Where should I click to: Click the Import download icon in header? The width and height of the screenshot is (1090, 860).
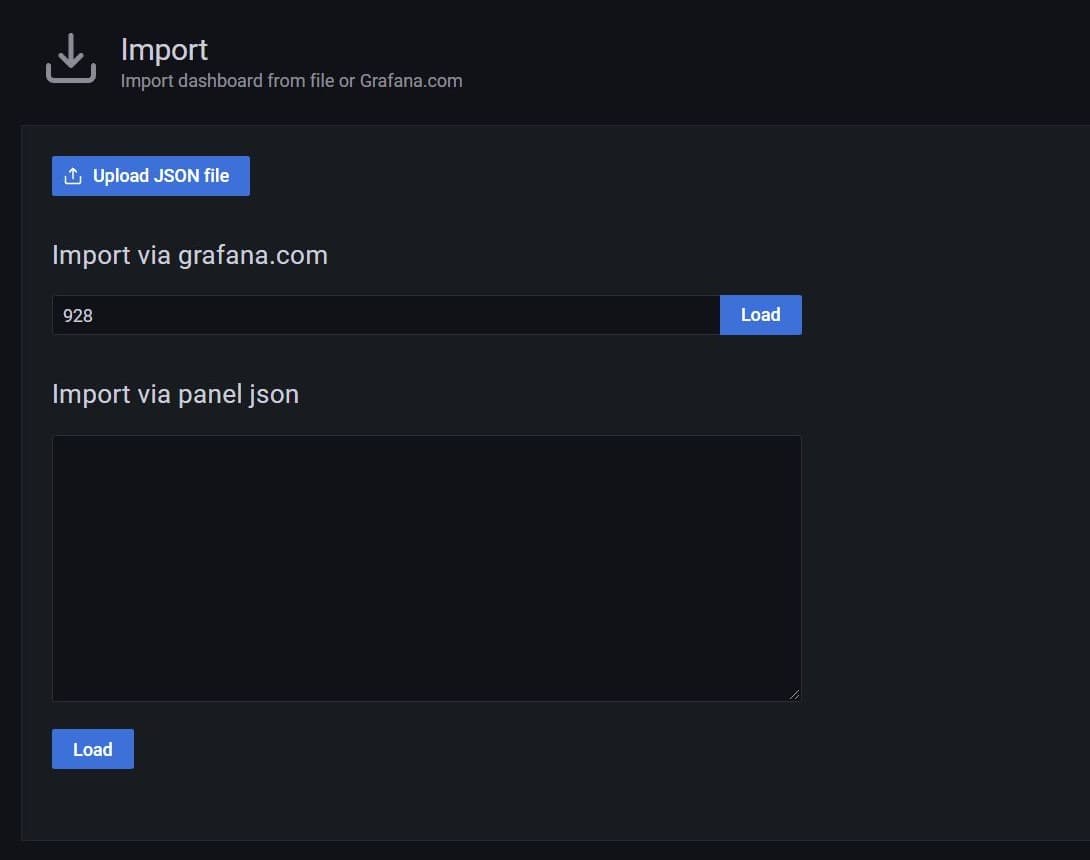point(71,58)
